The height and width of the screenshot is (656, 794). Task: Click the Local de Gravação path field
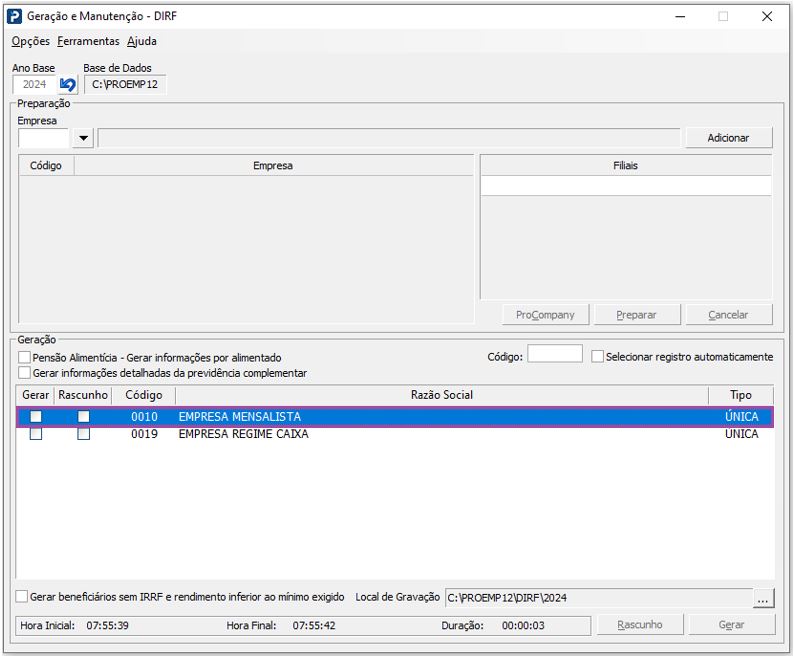[x=599, y=598]
